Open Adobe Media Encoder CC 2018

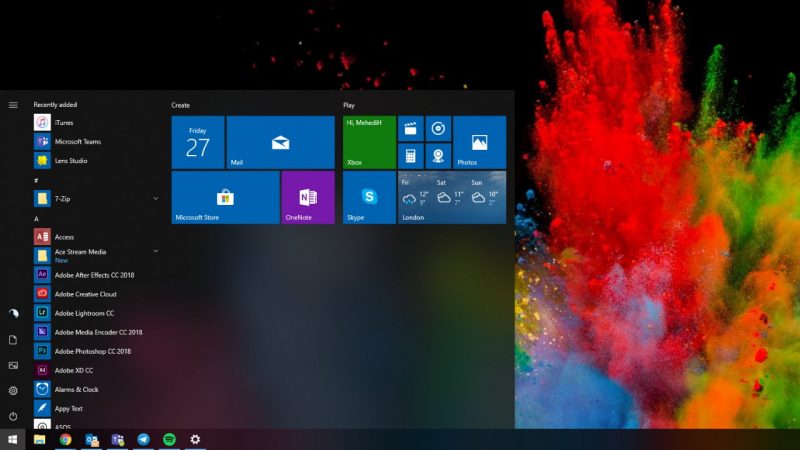[95, 332]
